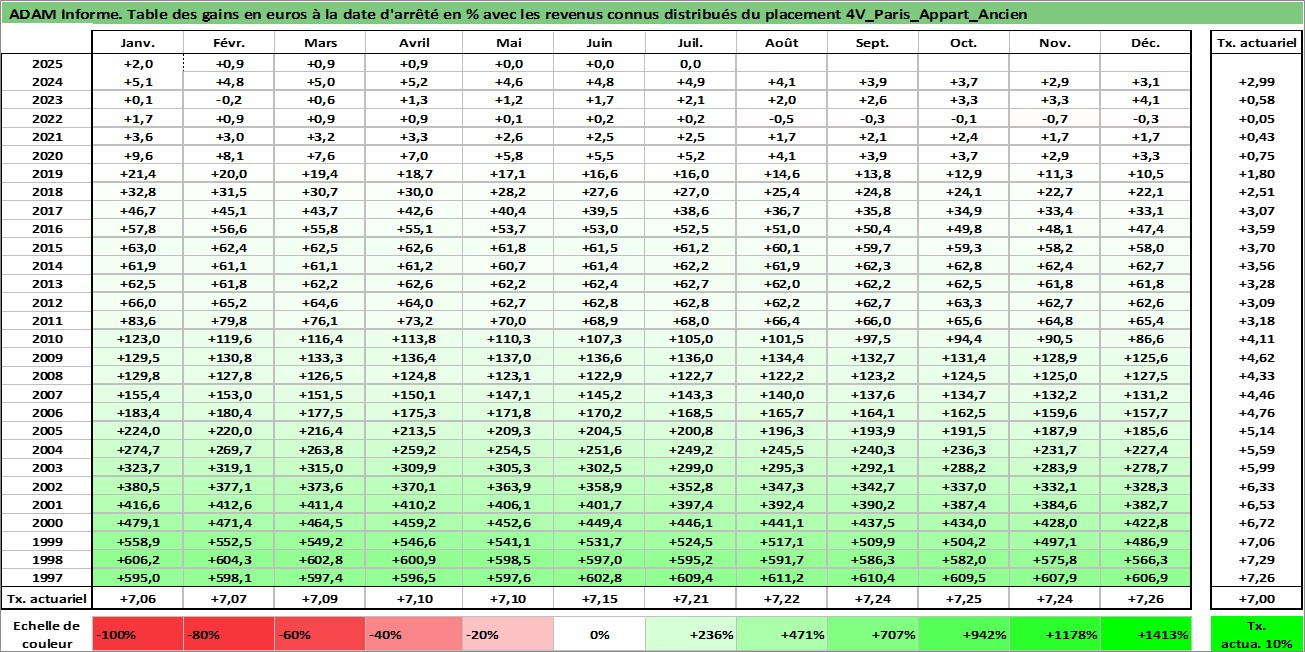The height and width of the screenshot is (652, 1305).
Task: Click the +7,15 June actuarial rate
Action: [x=597, y=598]
